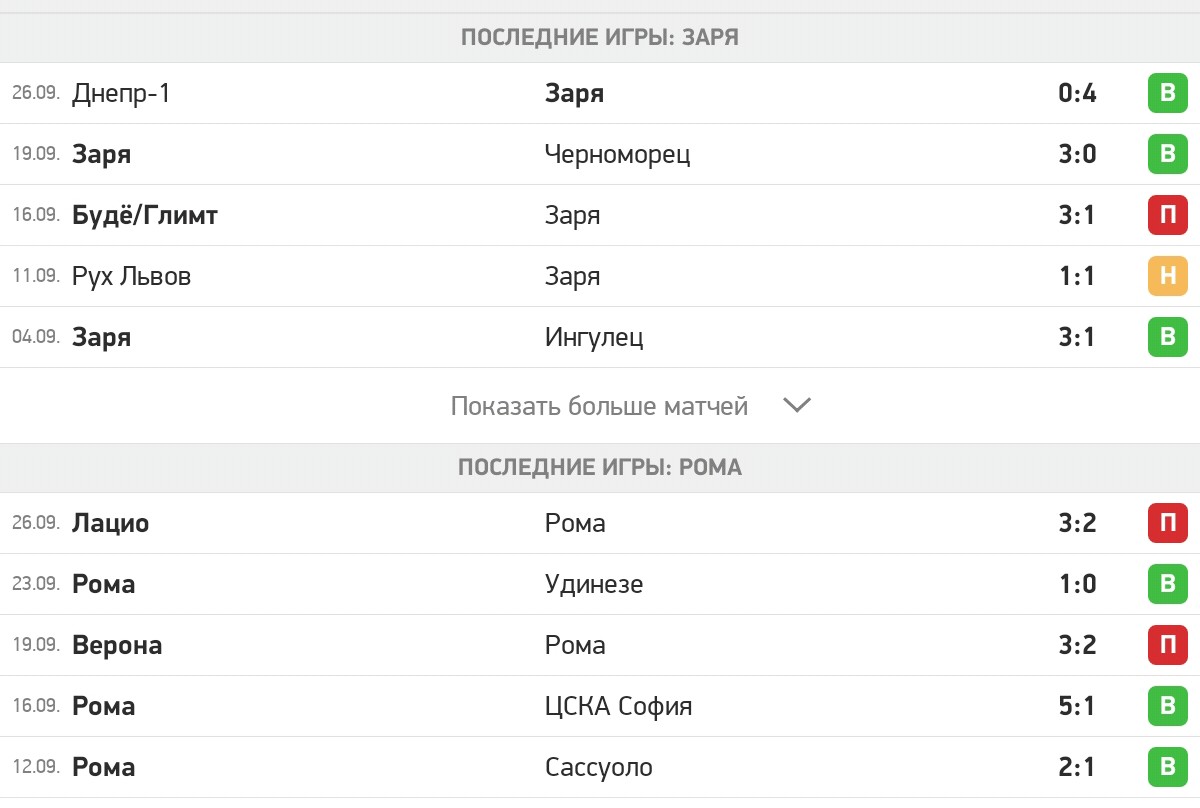Open team Ингулец
This screenshot has height=808, width=1200.
594,338
